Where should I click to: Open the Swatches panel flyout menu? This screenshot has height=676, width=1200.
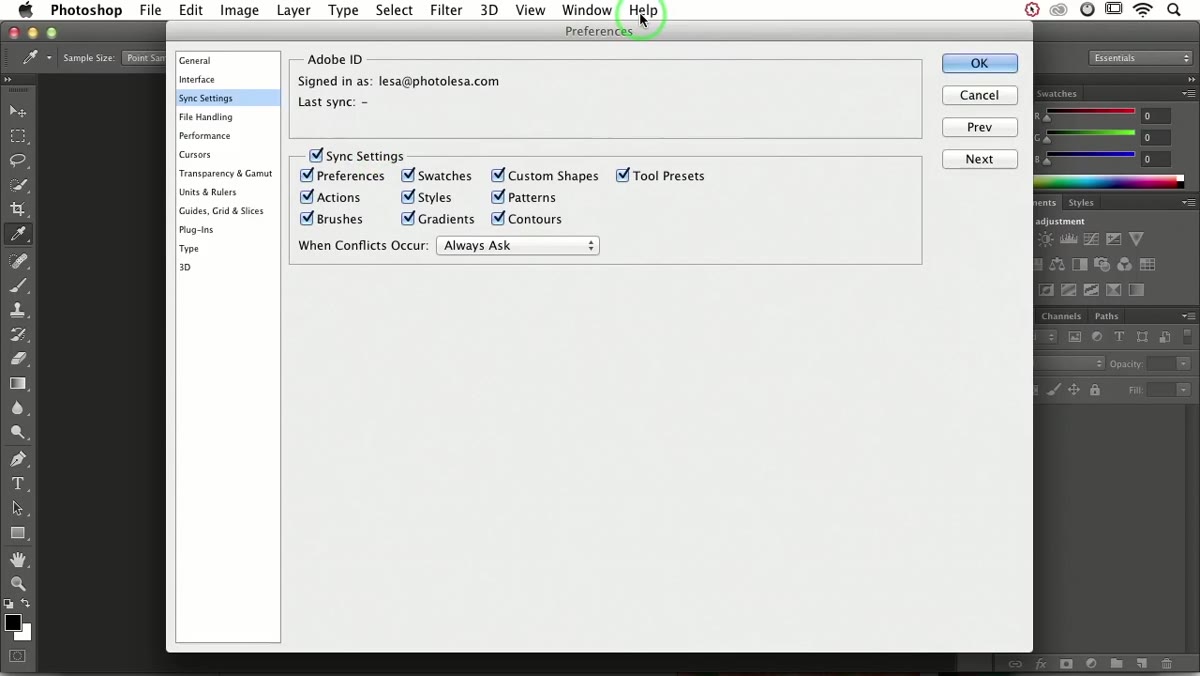1188,93
